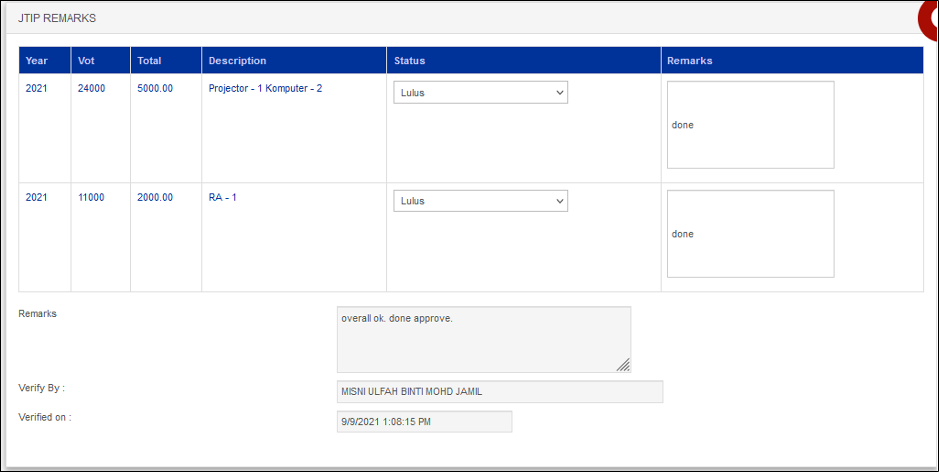The height and width of the screenshot is (472, 940).
Task: Open the Status dropdown for the RA - 1 row
Action: [x=480, y=201]
